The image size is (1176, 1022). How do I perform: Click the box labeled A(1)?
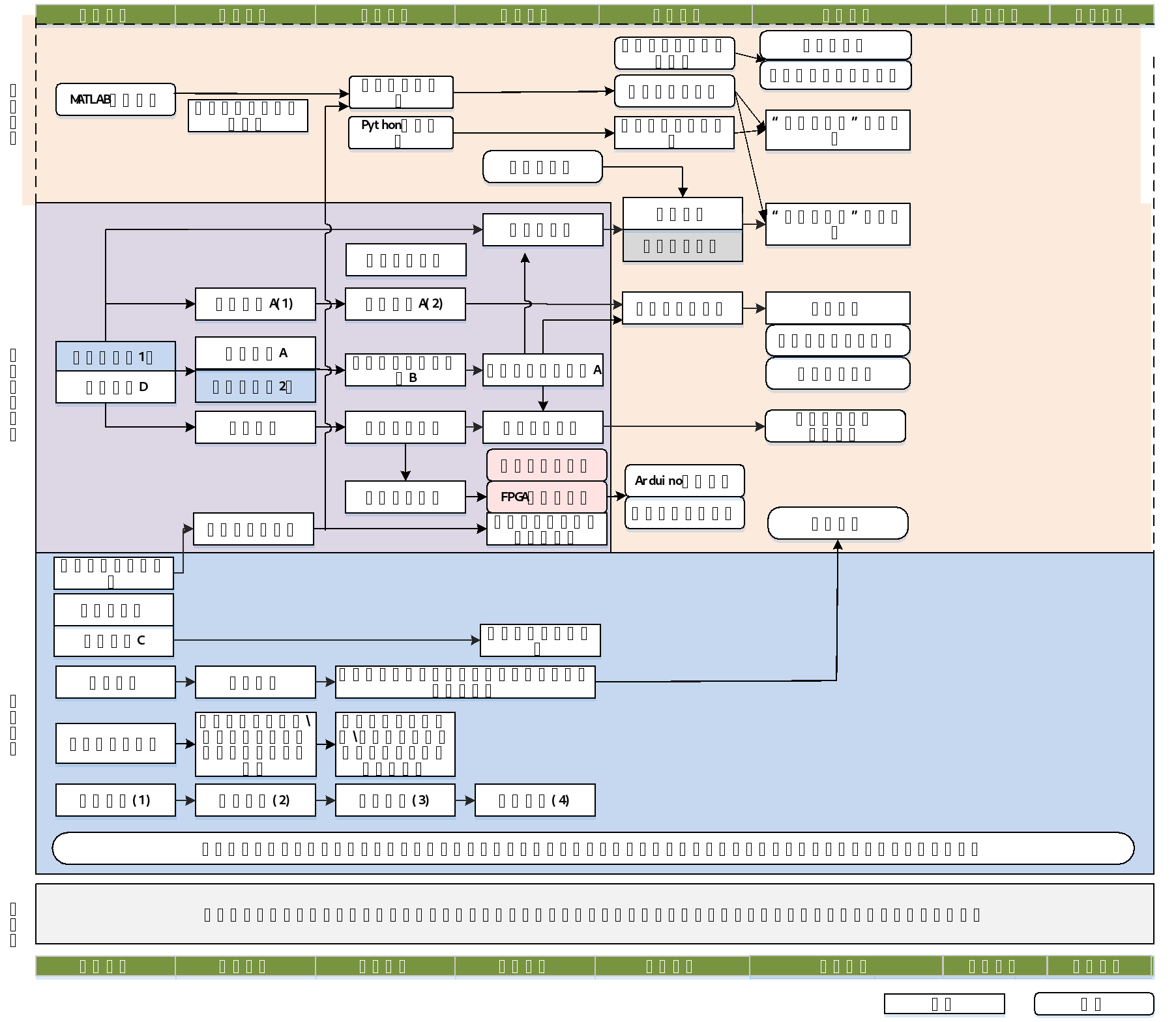[256, 304]
